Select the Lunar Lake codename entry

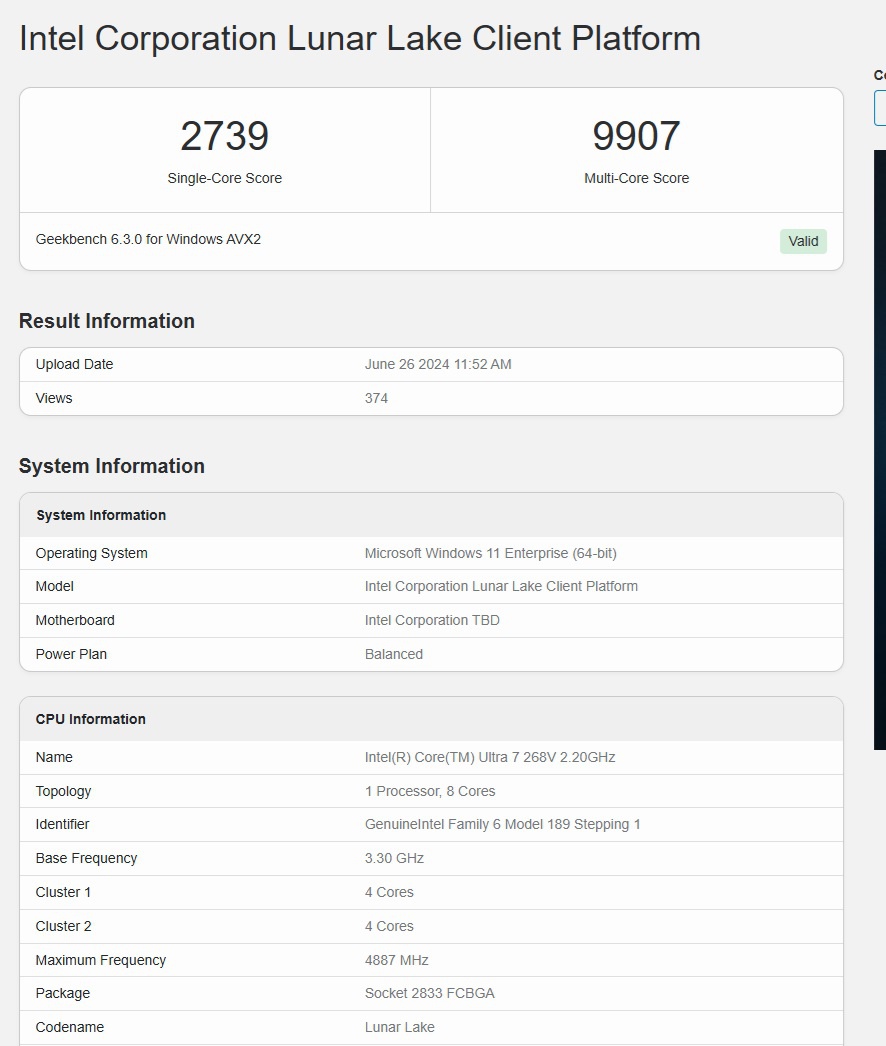pyautogui.click(x=399, y=1027)
